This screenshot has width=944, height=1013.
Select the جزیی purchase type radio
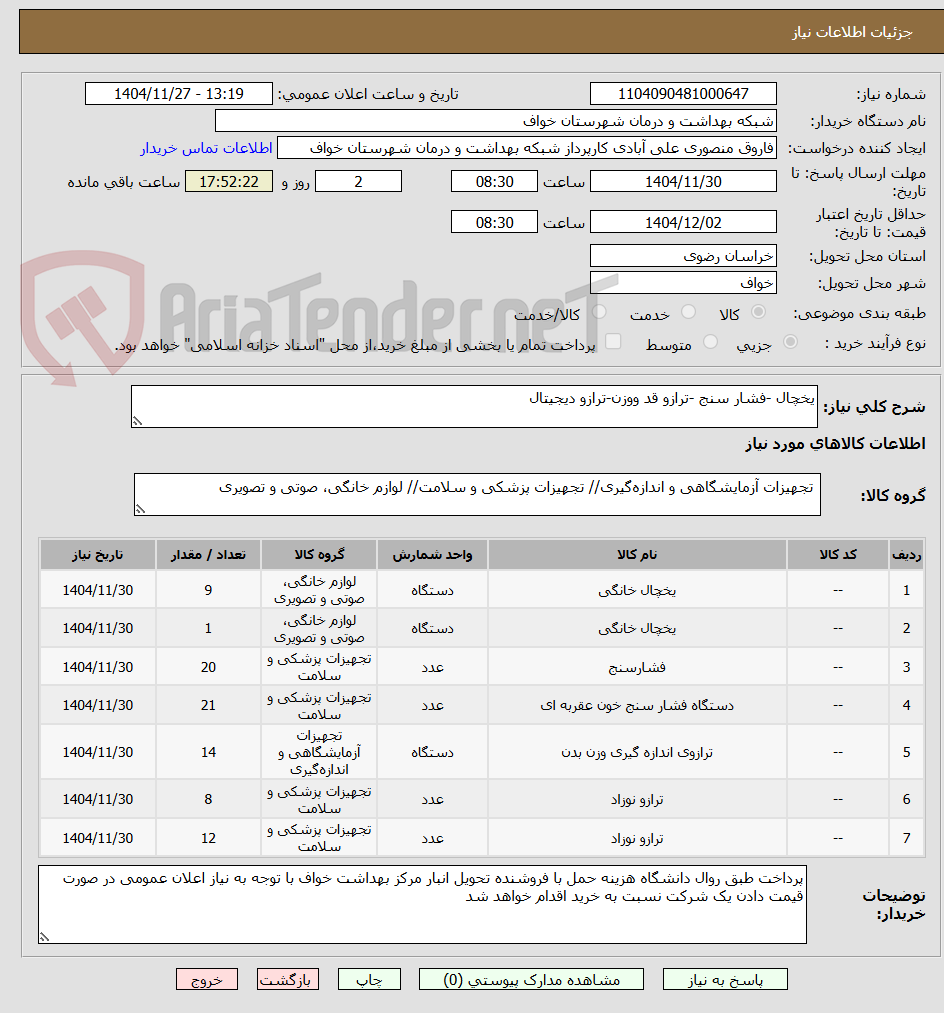[790, 342]
